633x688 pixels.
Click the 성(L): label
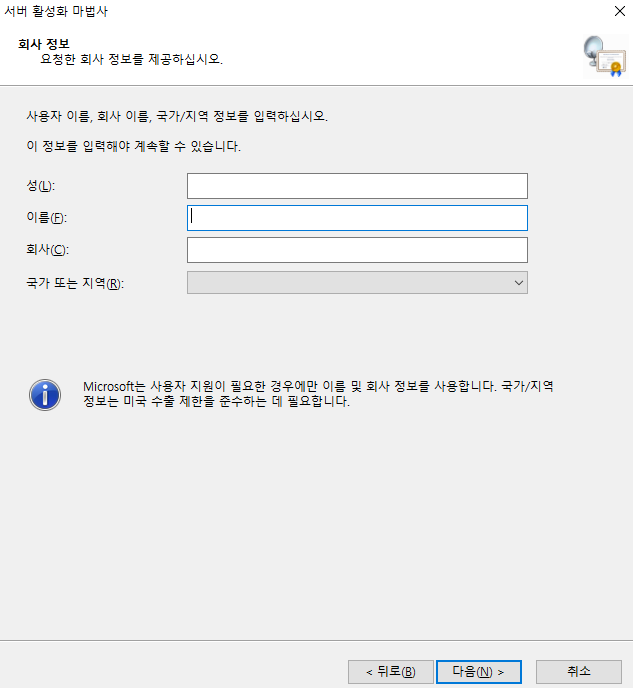point(40,186)
